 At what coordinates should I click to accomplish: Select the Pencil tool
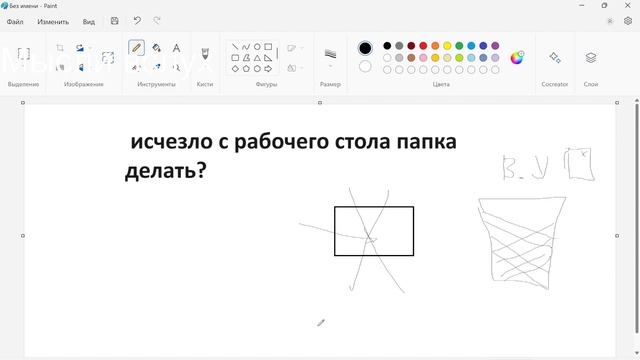point(136,48)
